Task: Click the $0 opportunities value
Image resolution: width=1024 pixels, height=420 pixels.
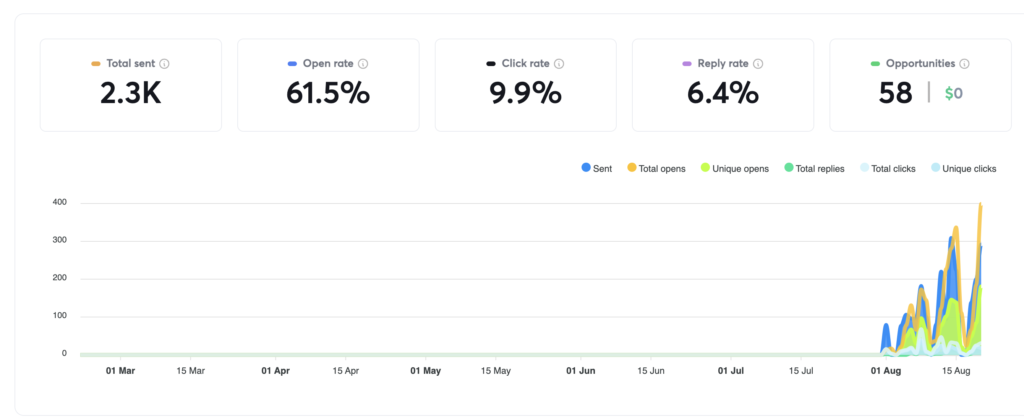Action: point(953,94)
